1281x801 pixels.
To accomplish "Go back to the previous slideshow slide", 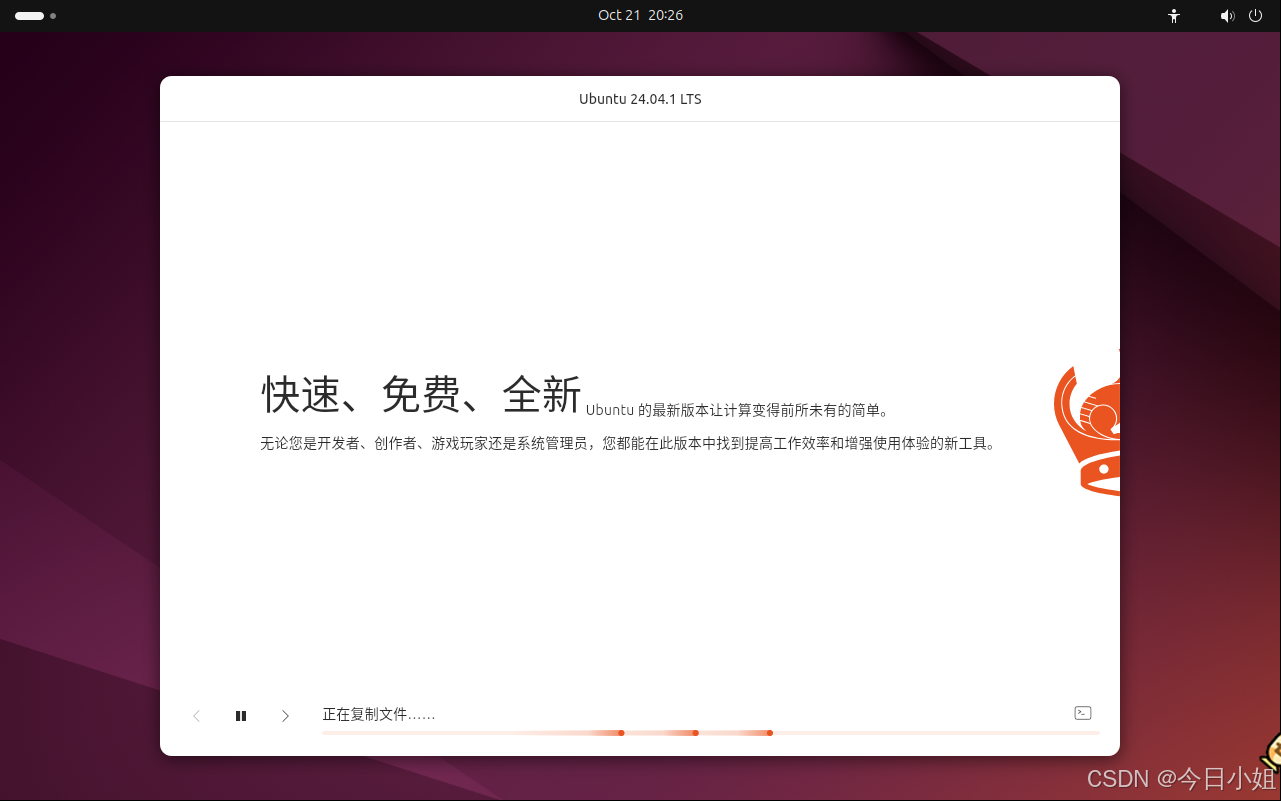I will [196, 715].
